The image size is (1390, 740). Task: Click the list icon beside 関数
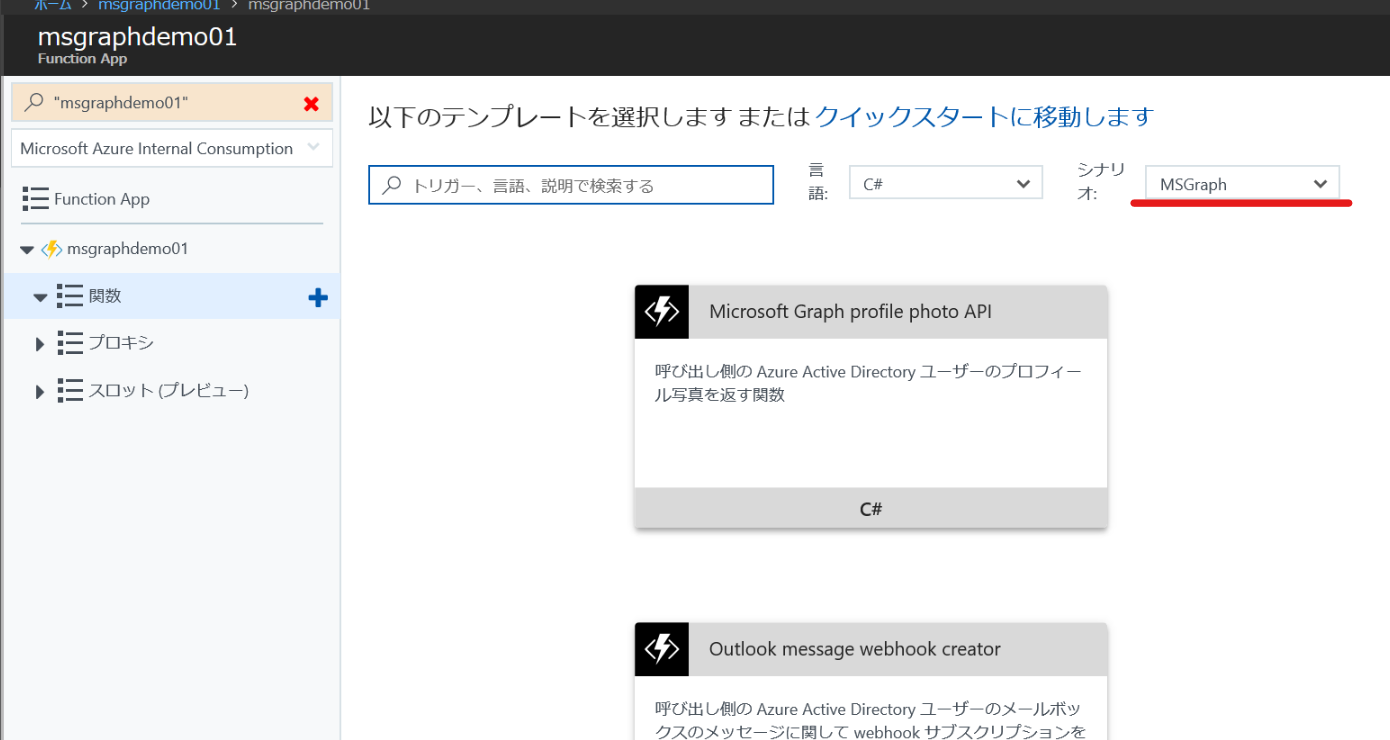(70, 296)
